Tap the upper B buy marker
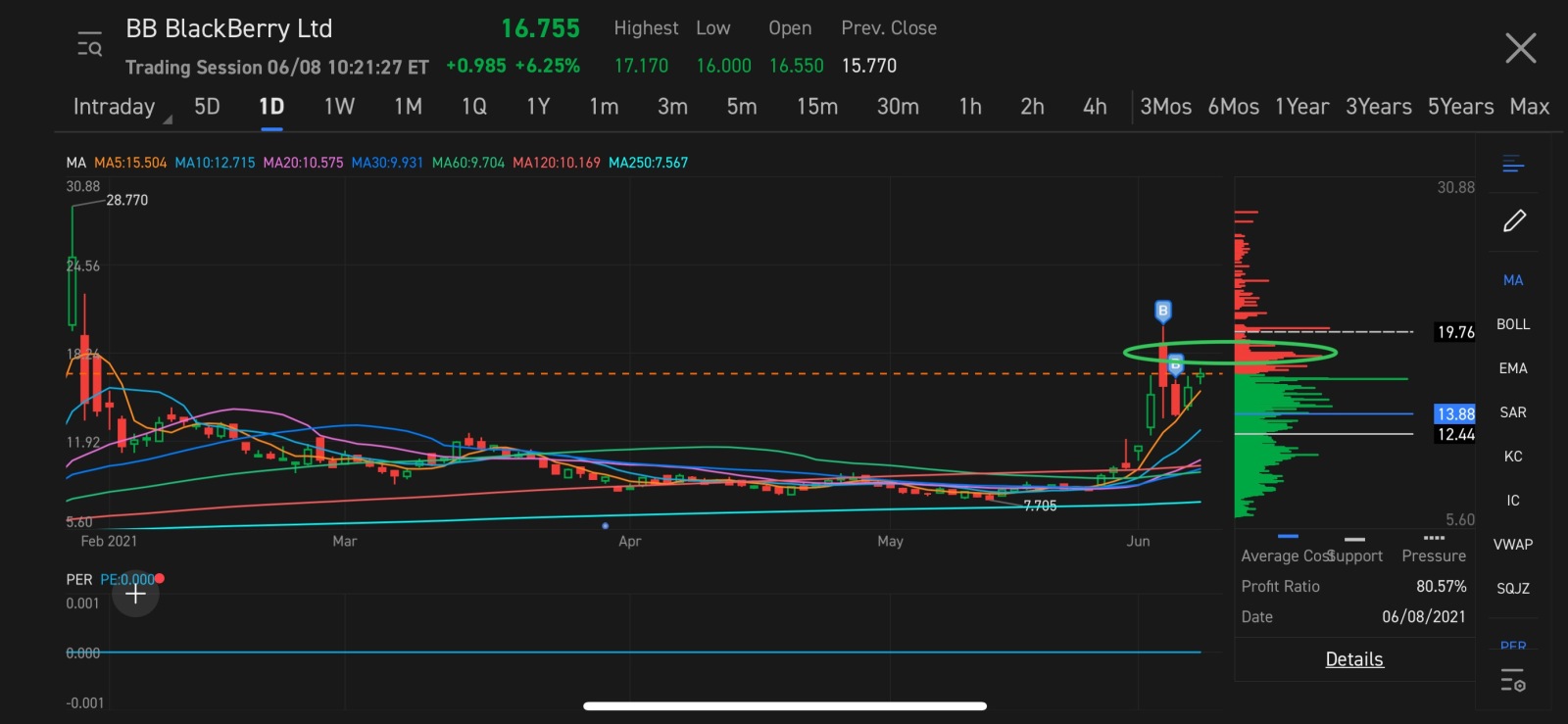 click(1163, 313)
